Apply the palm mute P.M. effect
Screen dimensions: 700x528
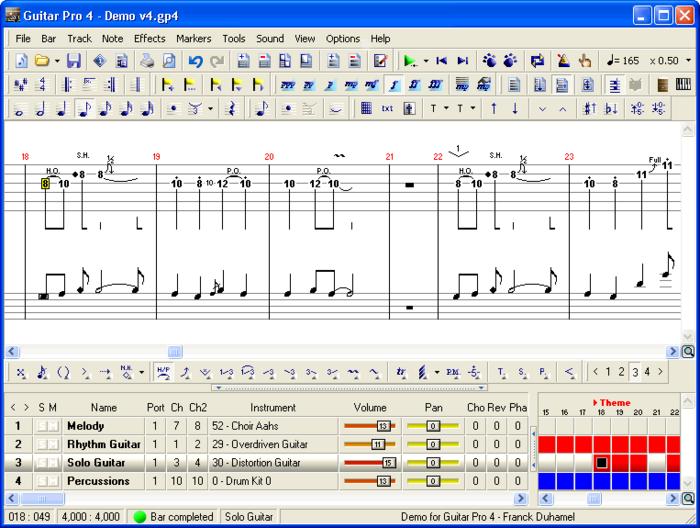pyautogui.click(x=453, y=371)
